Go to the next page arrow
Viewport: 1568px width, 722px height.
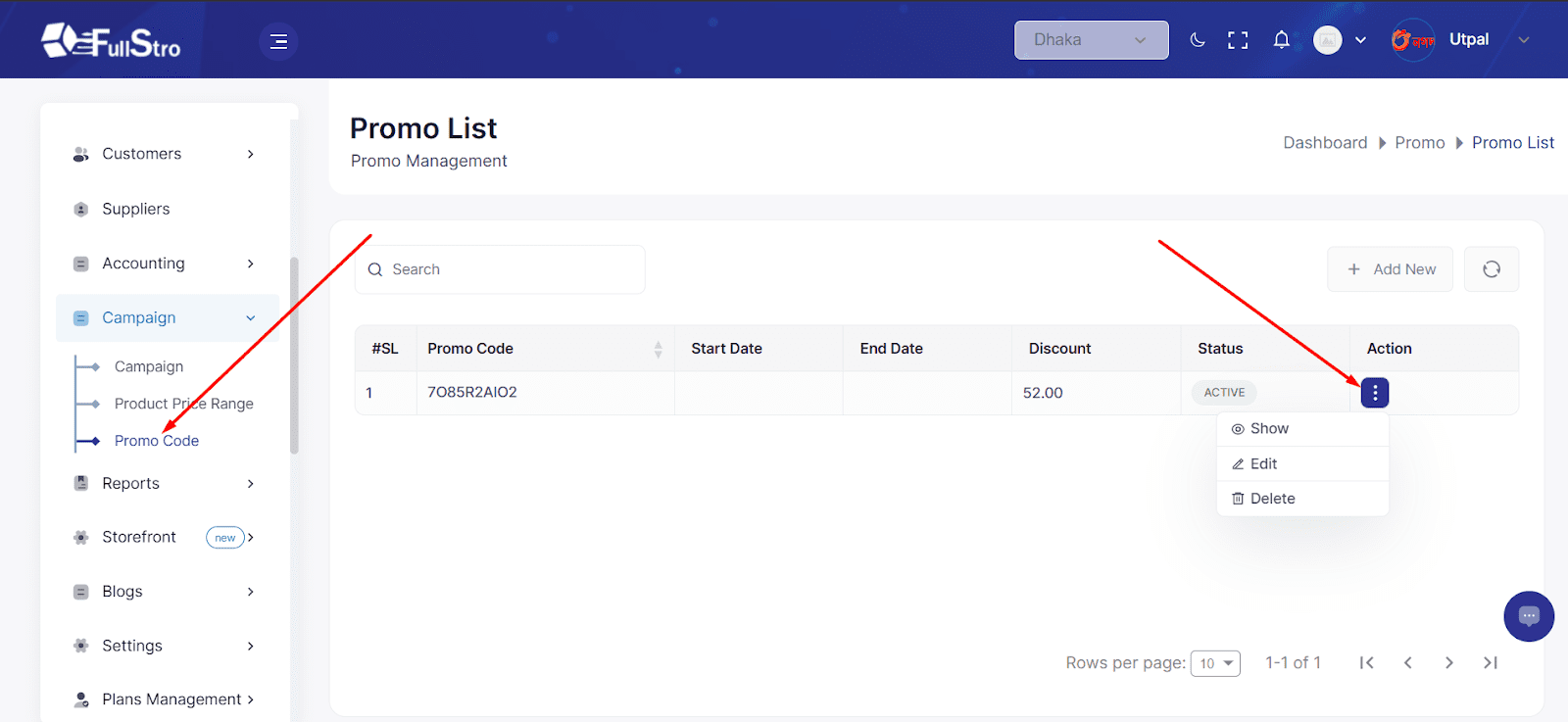[x=1448, y=663]
